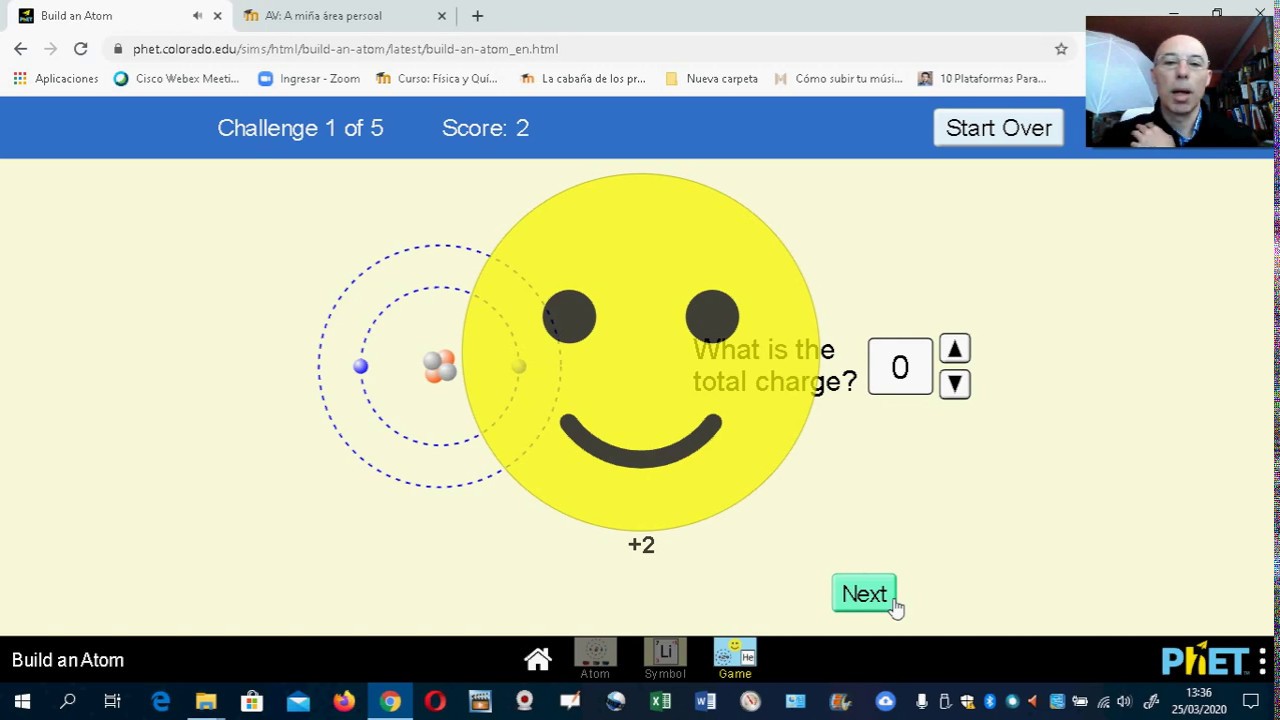Screen dimensions: 1280x720
Task: Open Task View on the taskbar
Action: (113, 702)
